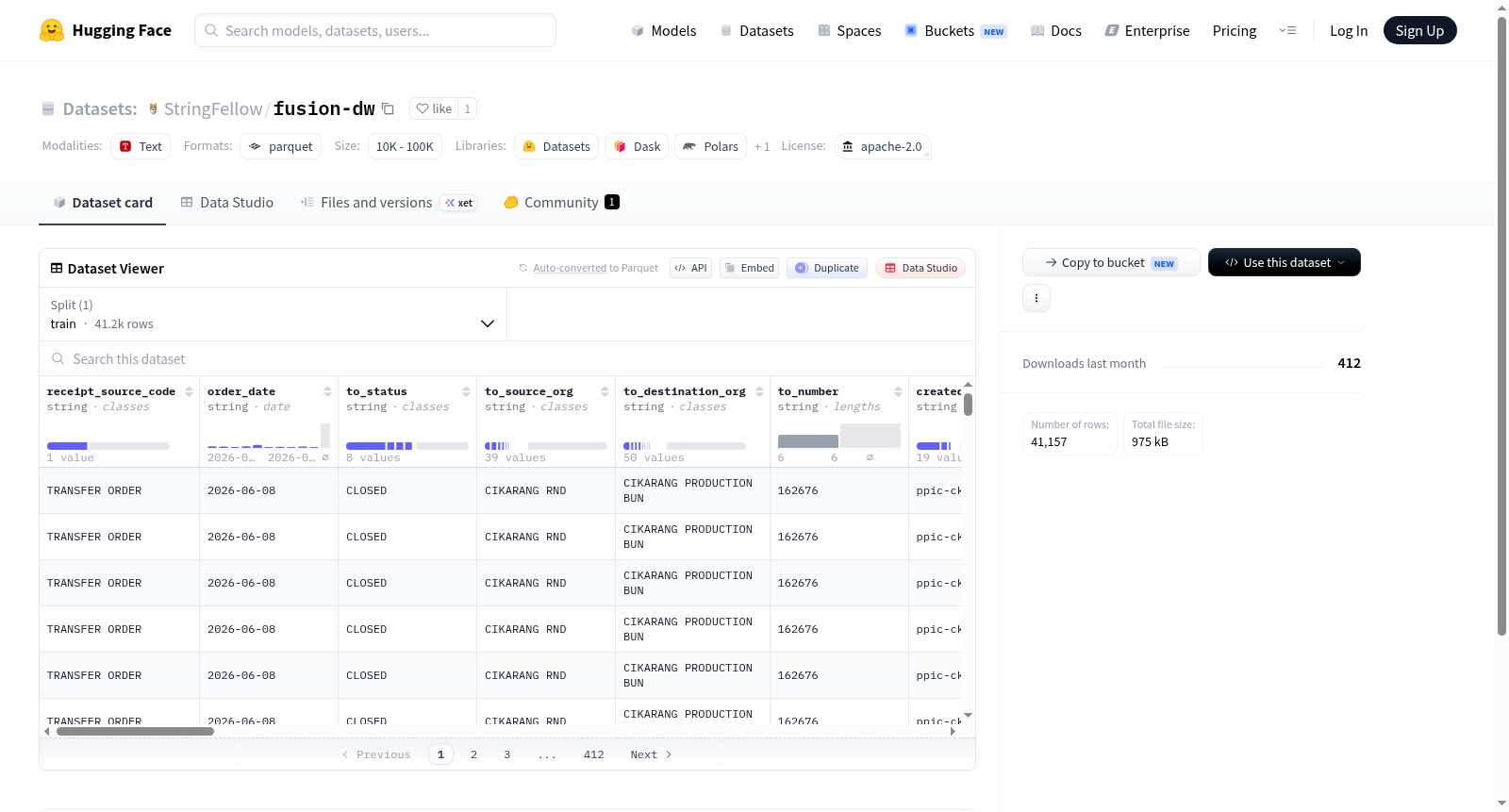The height and width of the screenshot is (812, 1509).
Task: Expand the Use this dataset menu
Action: pyautogui.click(x=1284, y=262)
